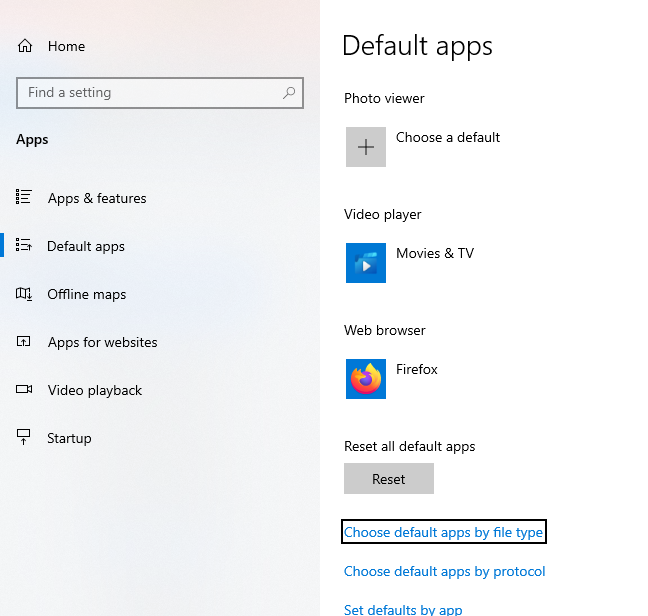The width and height of the screenshot is (648, 616).
Task: Click the Startup icon in sidebar
Action: pyautogui.click(x=24, y=437)
